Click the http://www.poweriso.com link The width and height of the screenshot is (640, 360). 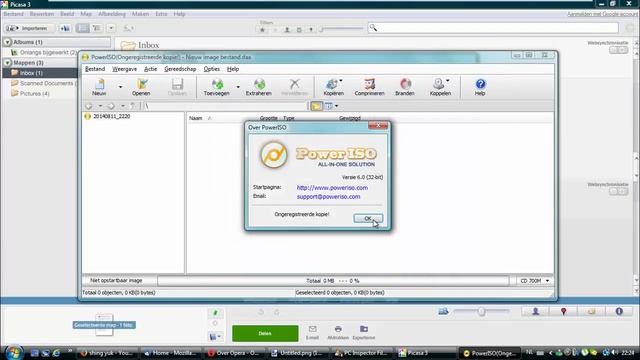(x=332, y=188)
